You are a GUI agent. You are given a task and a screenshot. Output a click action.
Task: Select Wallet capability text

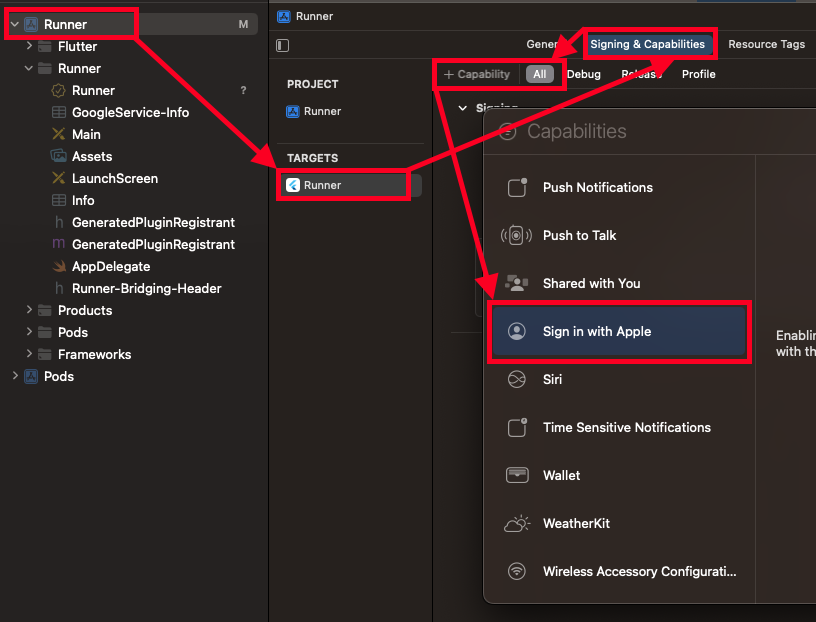(561, 475)
